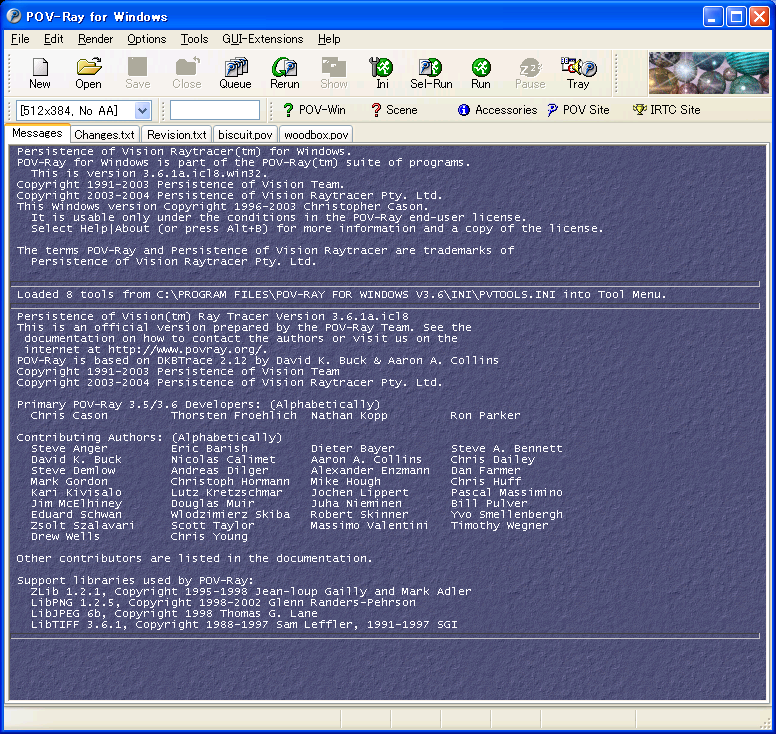This screenshot has height=734, width=776.
Task: Open the Edit menu
Action: pos(53,39)
